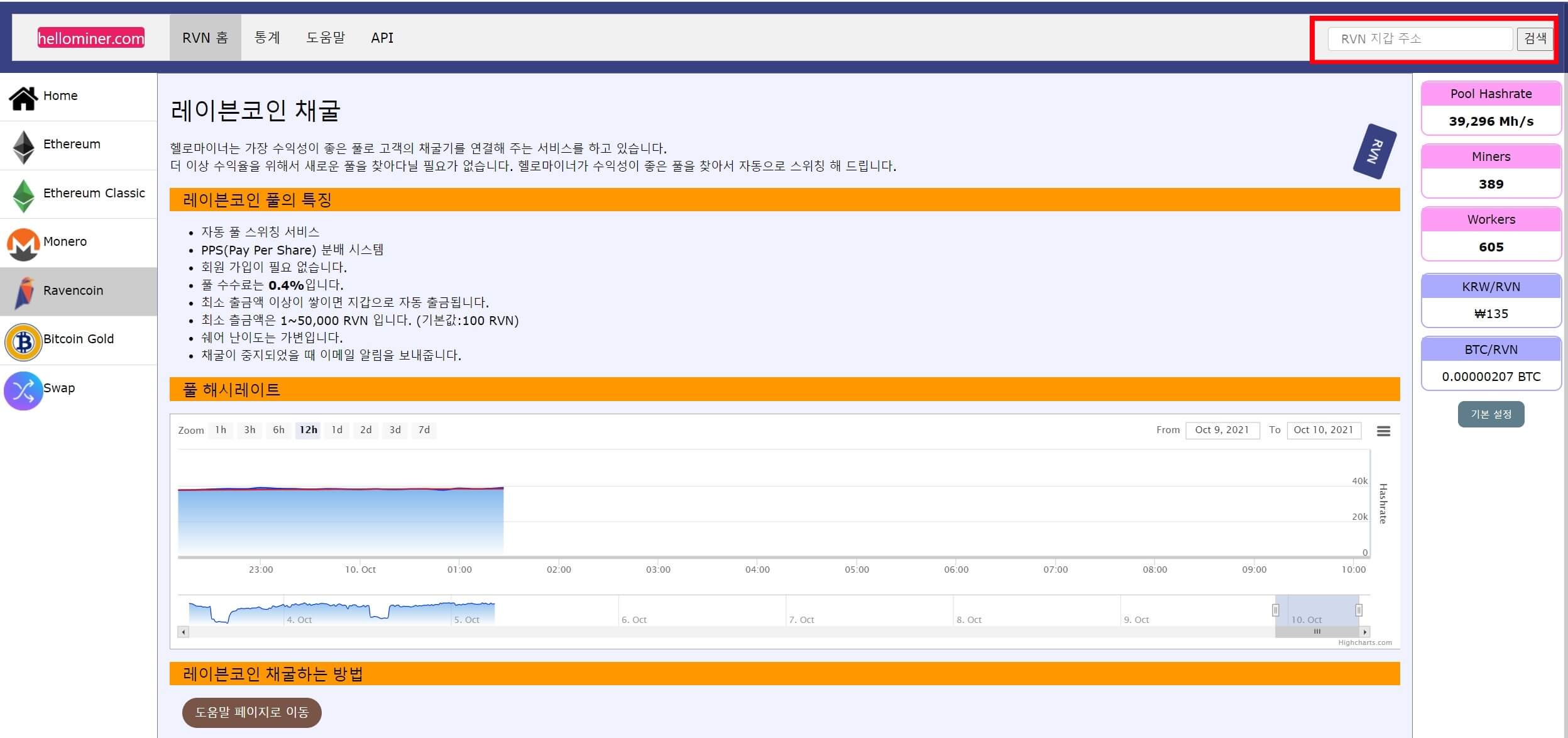Viewport: 1568px width, 738px height.
Task: Open the 통계 statistics tab
Action: 267,38
